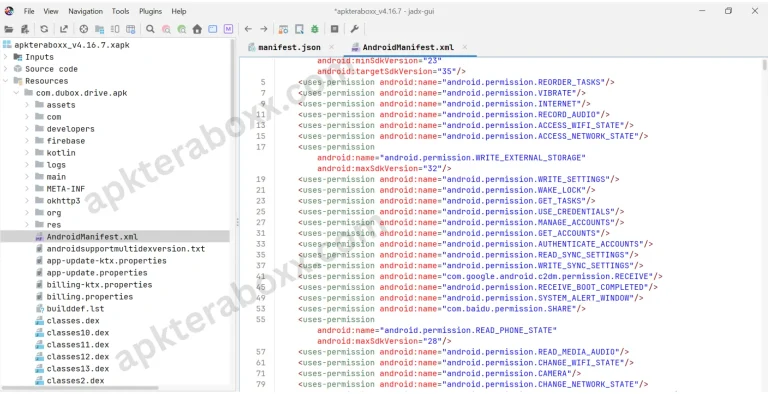768x394 pixels.
Task: Select the AndroidManifest.xml editor tab
Action: [x=408, y=48]
